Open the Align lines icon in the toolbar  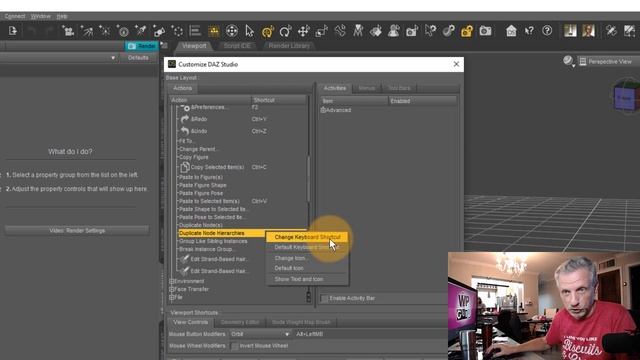pos(196,31)
